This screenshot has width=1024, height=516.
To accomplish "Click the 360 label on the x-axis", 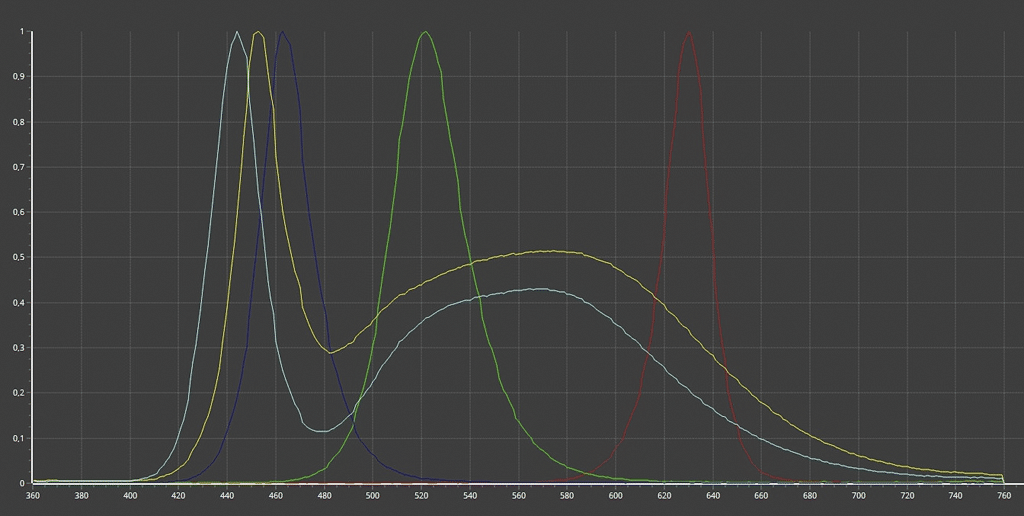I will point(33,495).
